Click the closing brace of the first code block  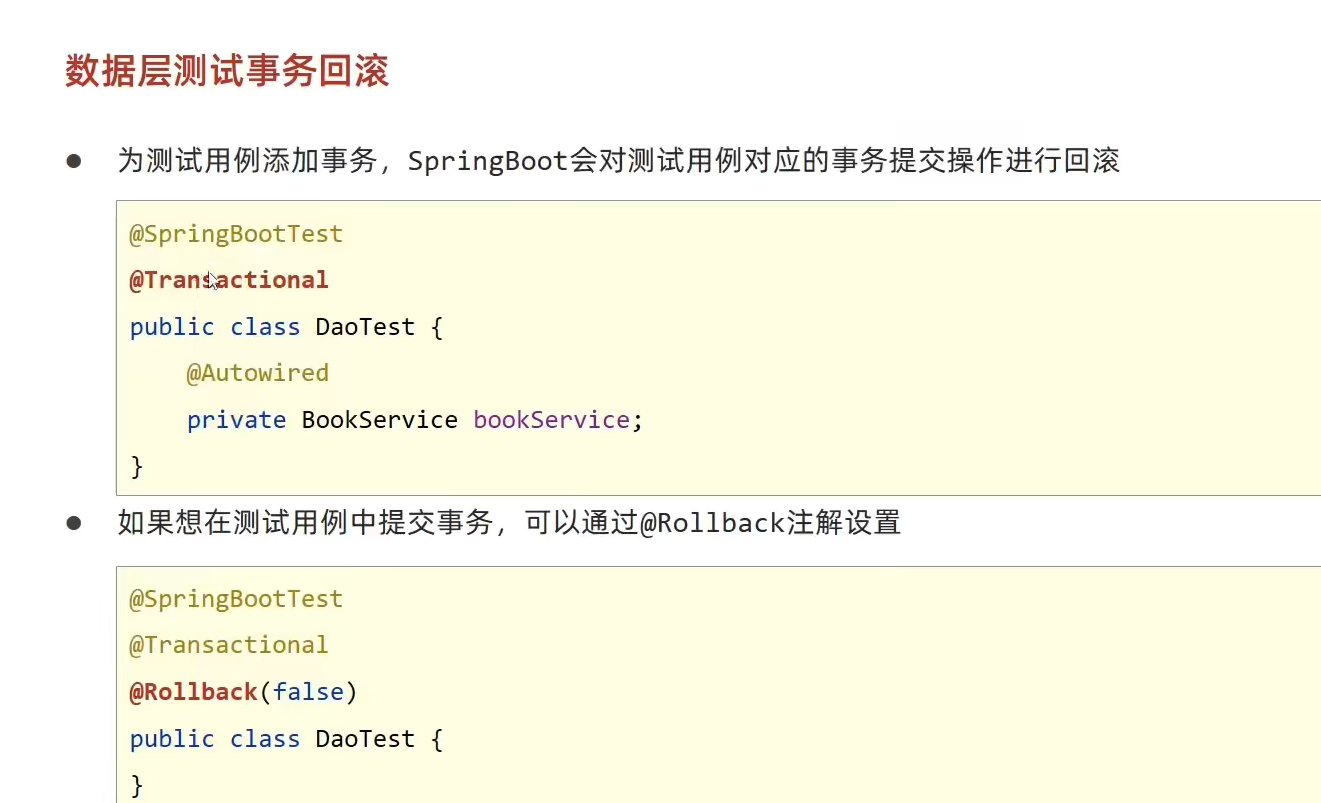click(x=137, y=466)
